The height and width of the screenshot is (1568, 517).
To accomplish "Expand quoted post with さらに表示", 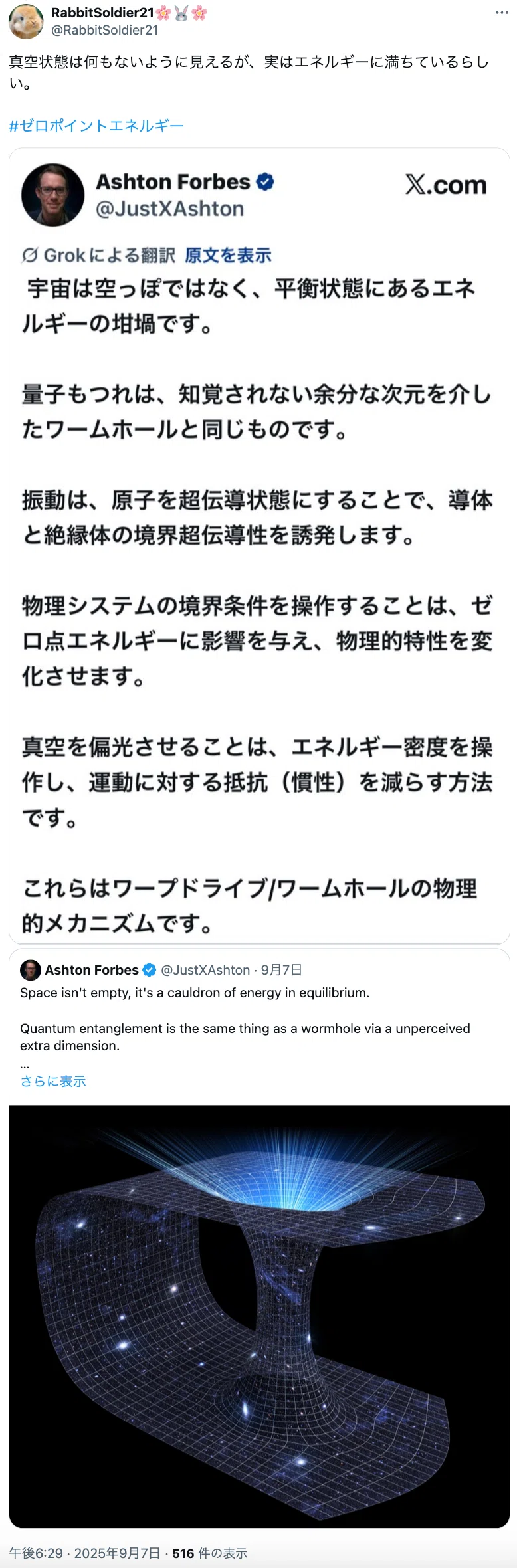I will (x=53, y=1081).
